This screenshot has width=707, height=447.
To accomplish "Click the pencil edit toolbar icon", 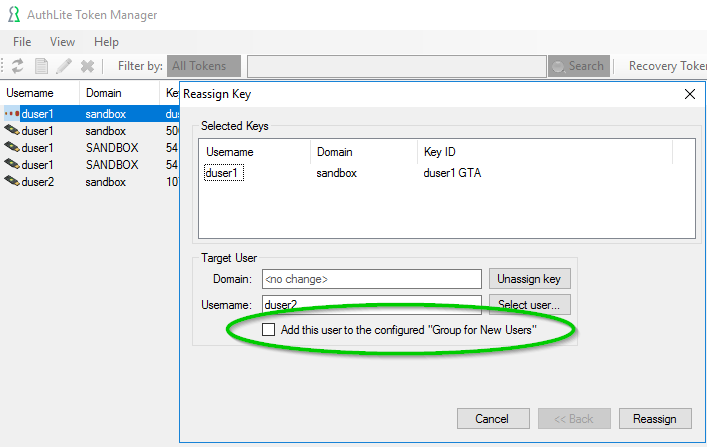I will point(64,66).
